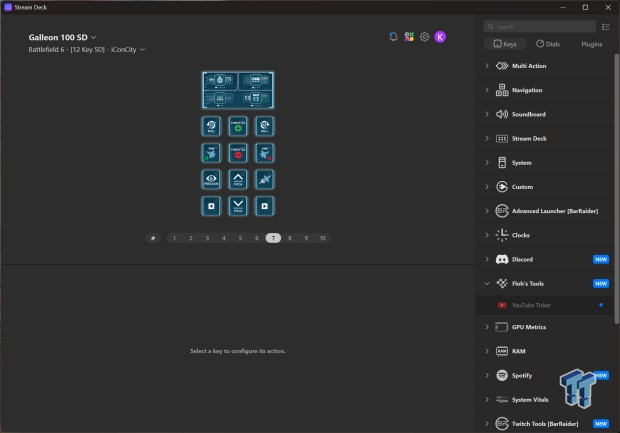Click the purple K profile avatar
The height and width of the screenshot is (433, 620).
[x=440, y=37]
